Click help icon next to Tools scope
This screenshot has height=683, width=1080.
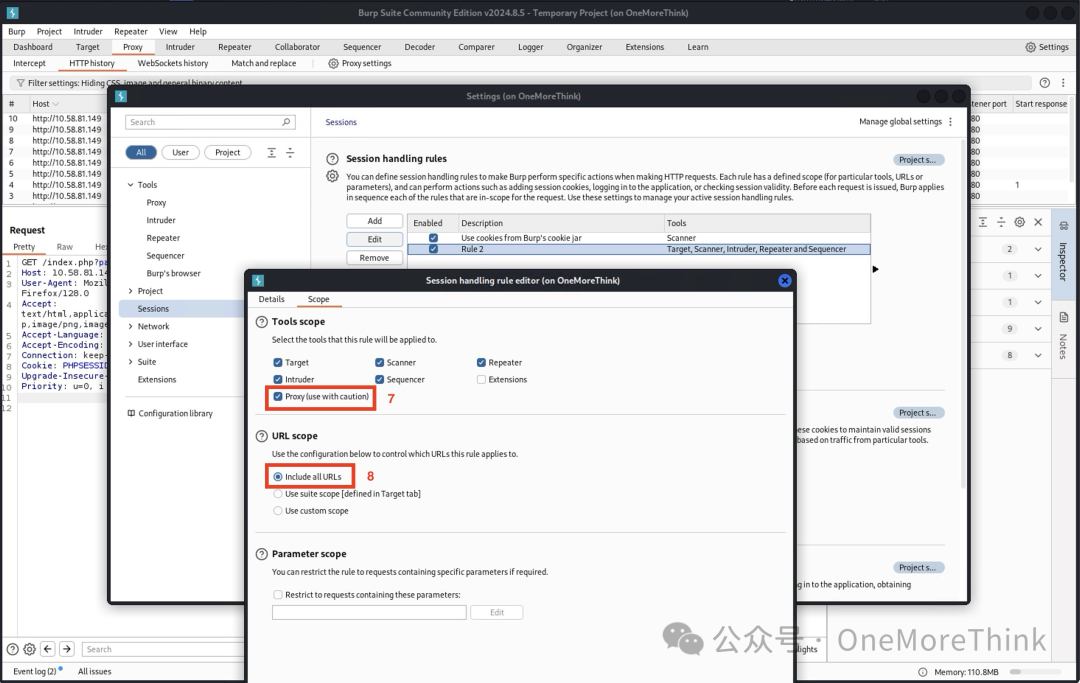pyautogui.click(x=262, y=322)
